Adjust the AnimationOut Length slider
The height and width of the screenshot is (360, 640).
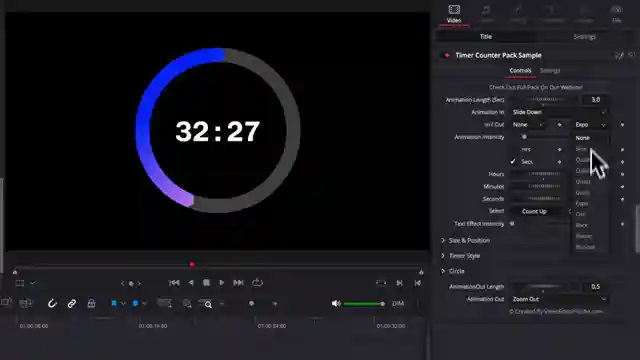pos(543,287)
